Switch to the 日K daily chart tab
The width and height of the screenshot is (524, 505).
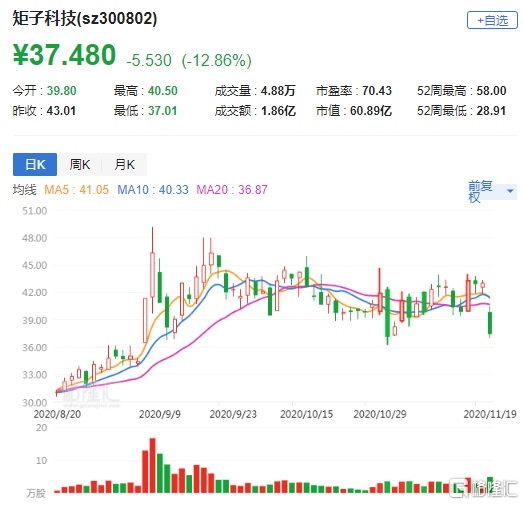click(35, 164)
